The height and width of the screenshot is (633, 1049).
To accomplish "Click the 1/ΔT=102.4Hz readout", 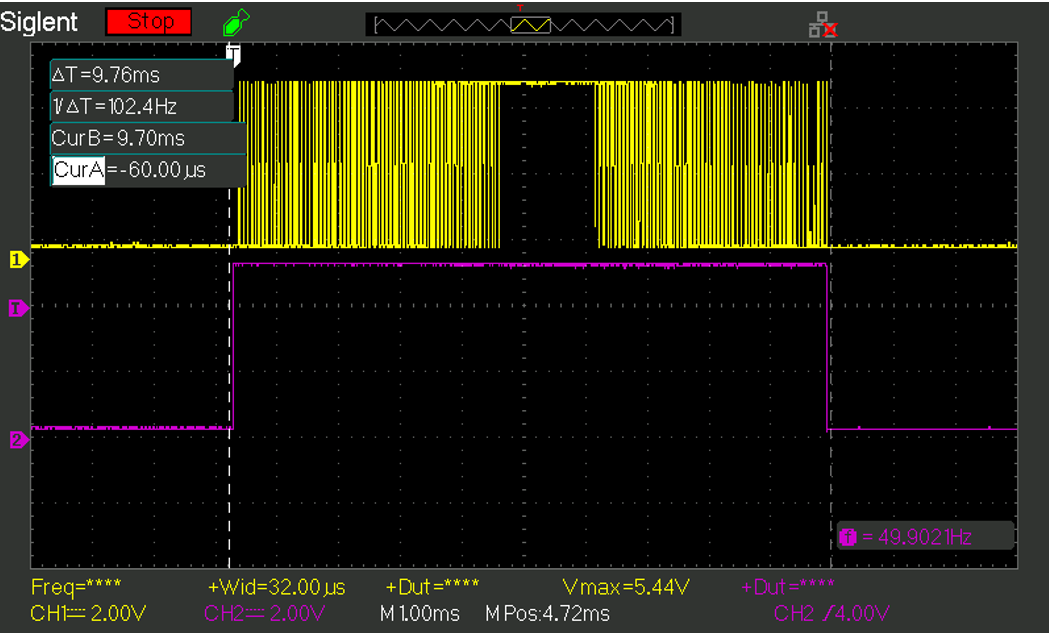I will point(142,106).
